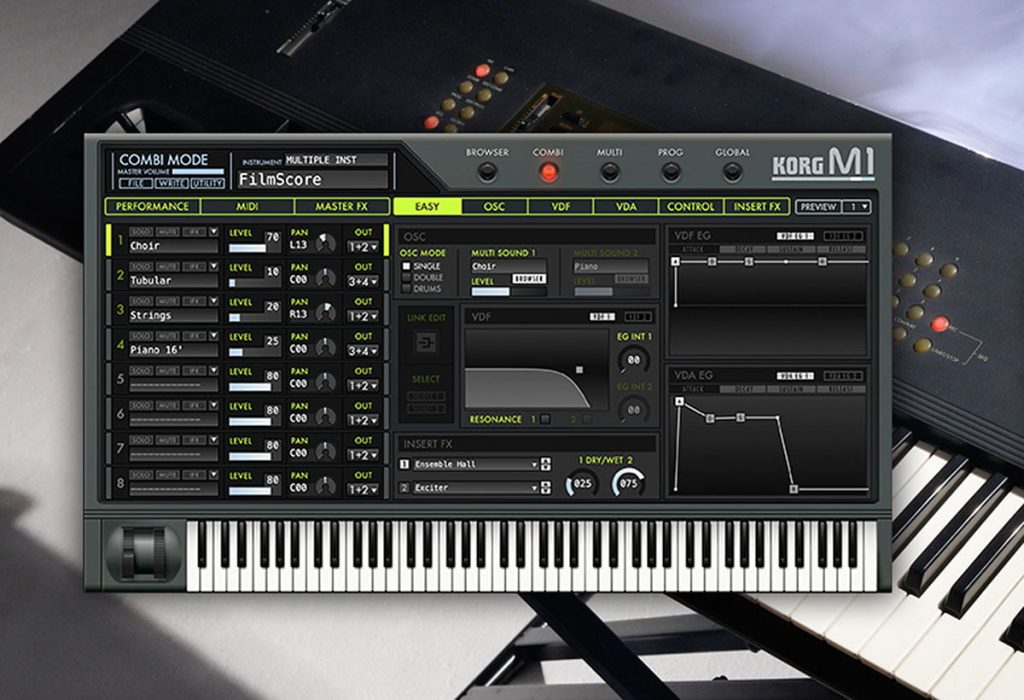Click the pan knob for the Tubular part

[x=325, y=278]
